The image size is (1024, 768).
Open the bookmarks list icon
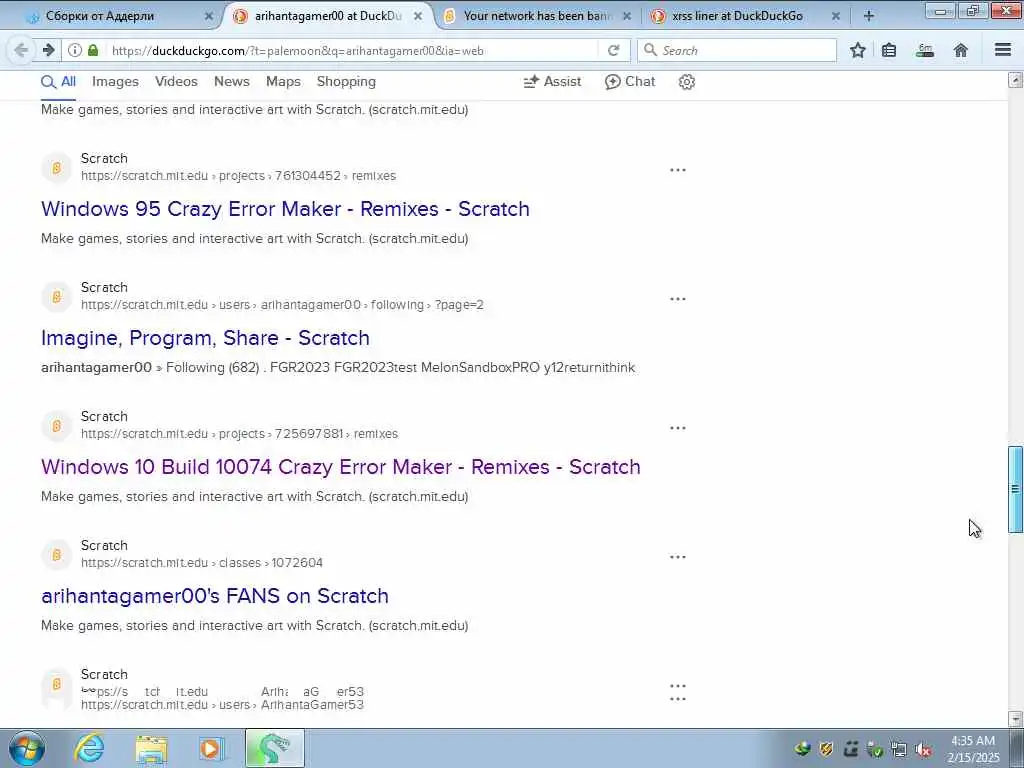click(889, 50)
